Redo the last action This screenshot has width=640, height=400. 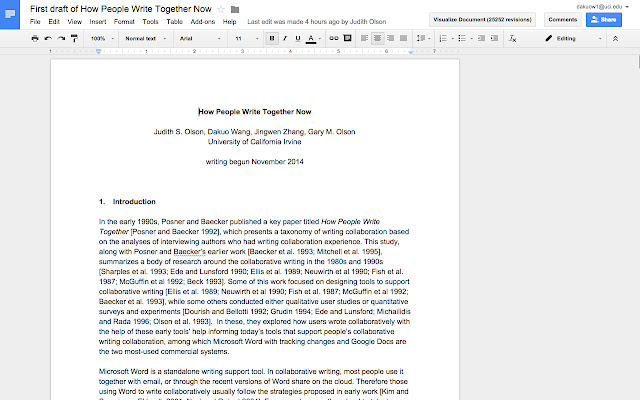tap(61, 38)
